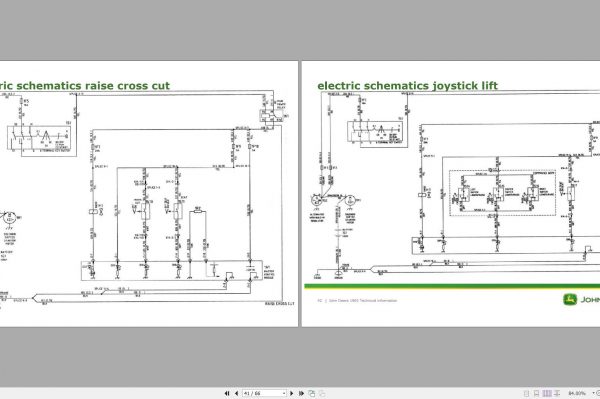600x399 pixels.
Task: Open the page number dropdown arrow
Action: pyautogui.click(x=284, y=393)
